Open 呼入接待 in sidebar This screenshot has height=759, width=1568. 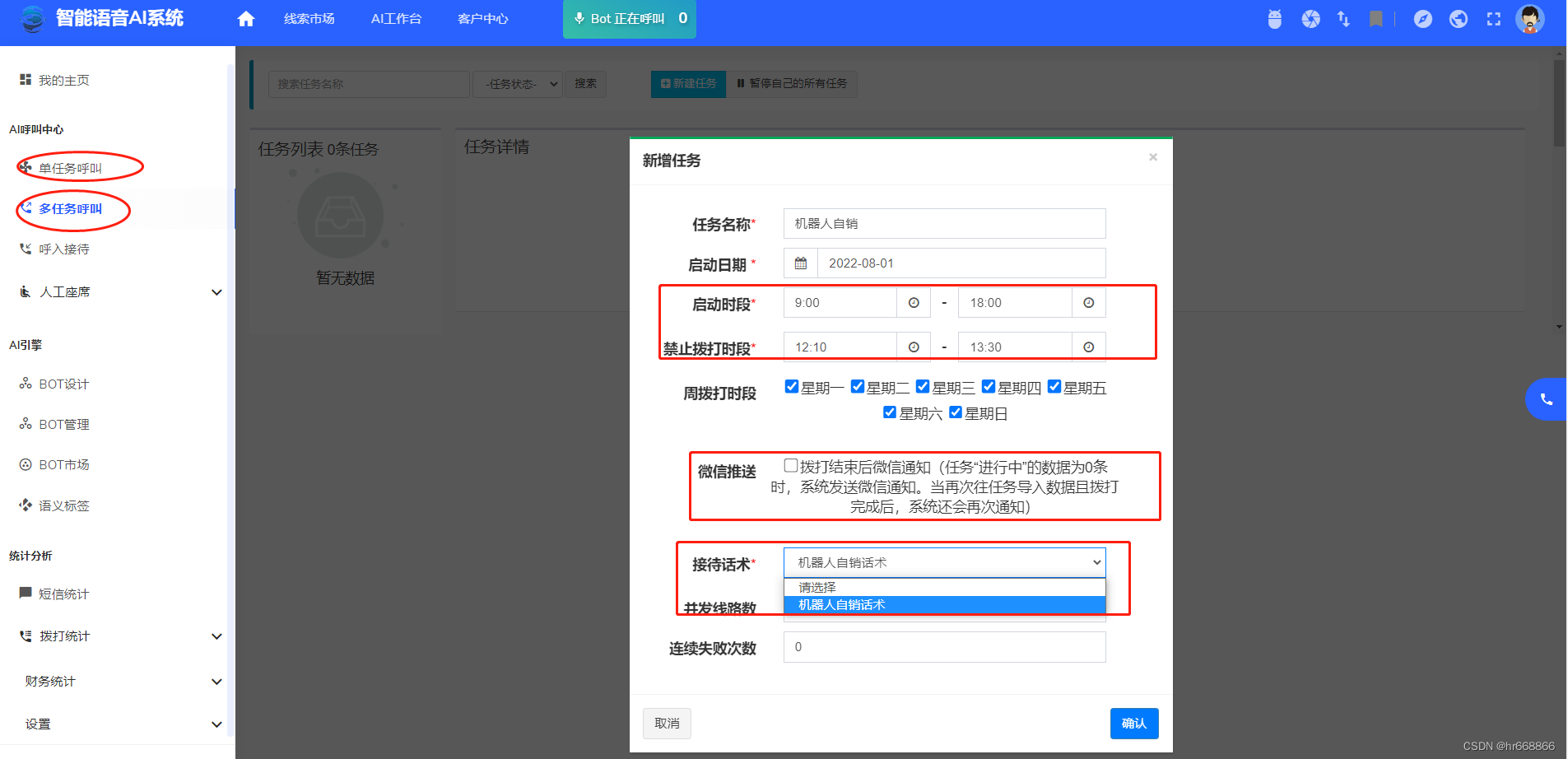coord(54,249)
